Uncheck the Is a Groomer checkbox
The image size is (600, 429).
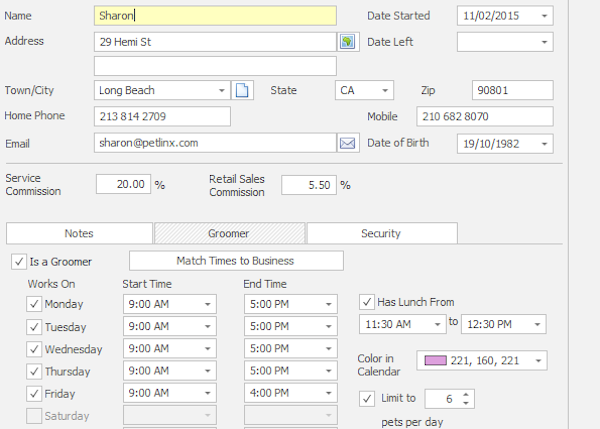coord(19,262)
